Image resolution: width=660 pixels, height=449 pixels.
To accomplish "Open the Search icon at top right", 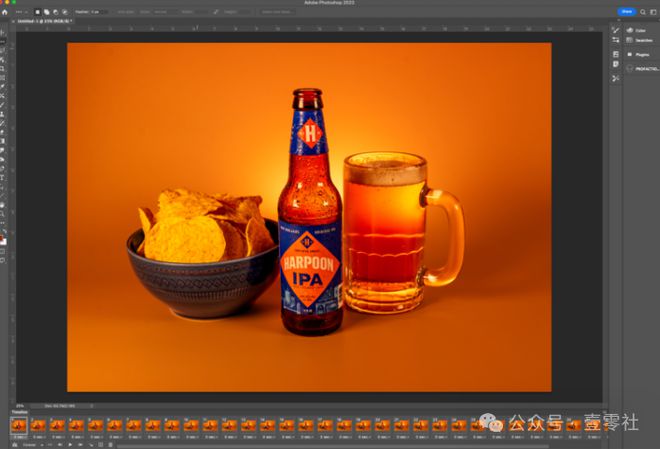I will coord(643,12).
